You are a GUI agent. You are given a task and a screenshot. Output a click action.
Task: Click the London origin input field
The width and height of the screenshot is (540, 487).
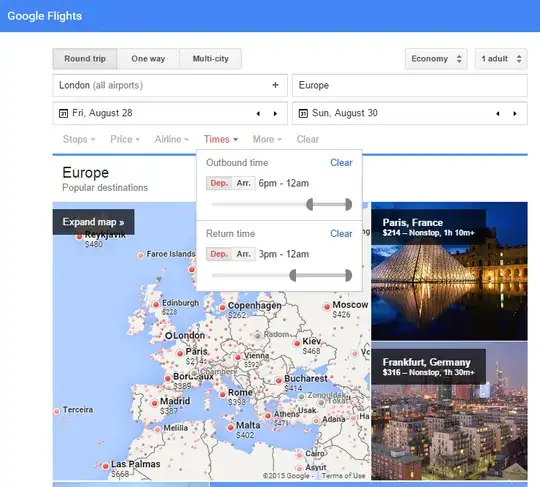coord(170,85)
